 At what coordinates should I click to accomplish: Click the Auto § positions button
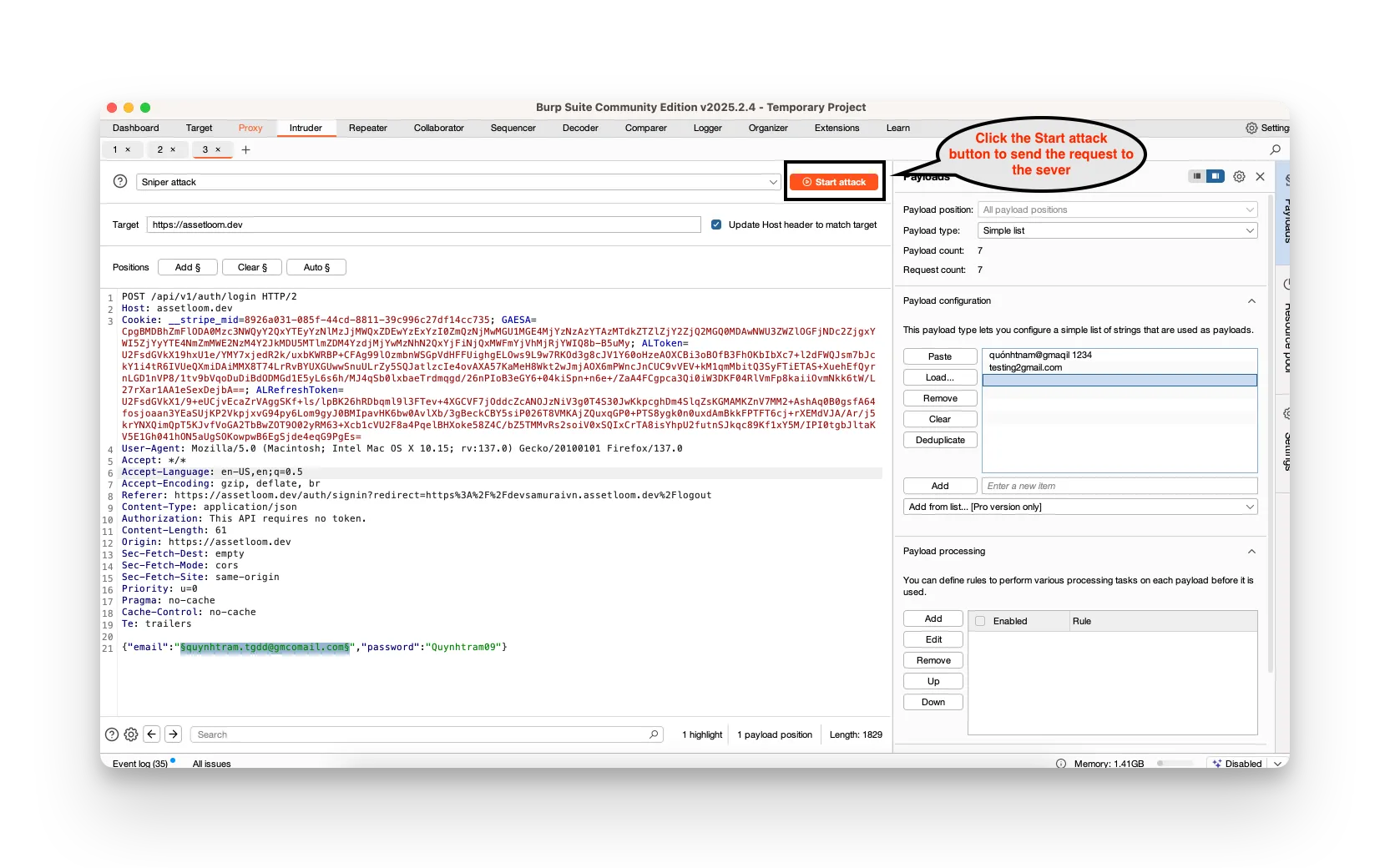tap(316, 267)
